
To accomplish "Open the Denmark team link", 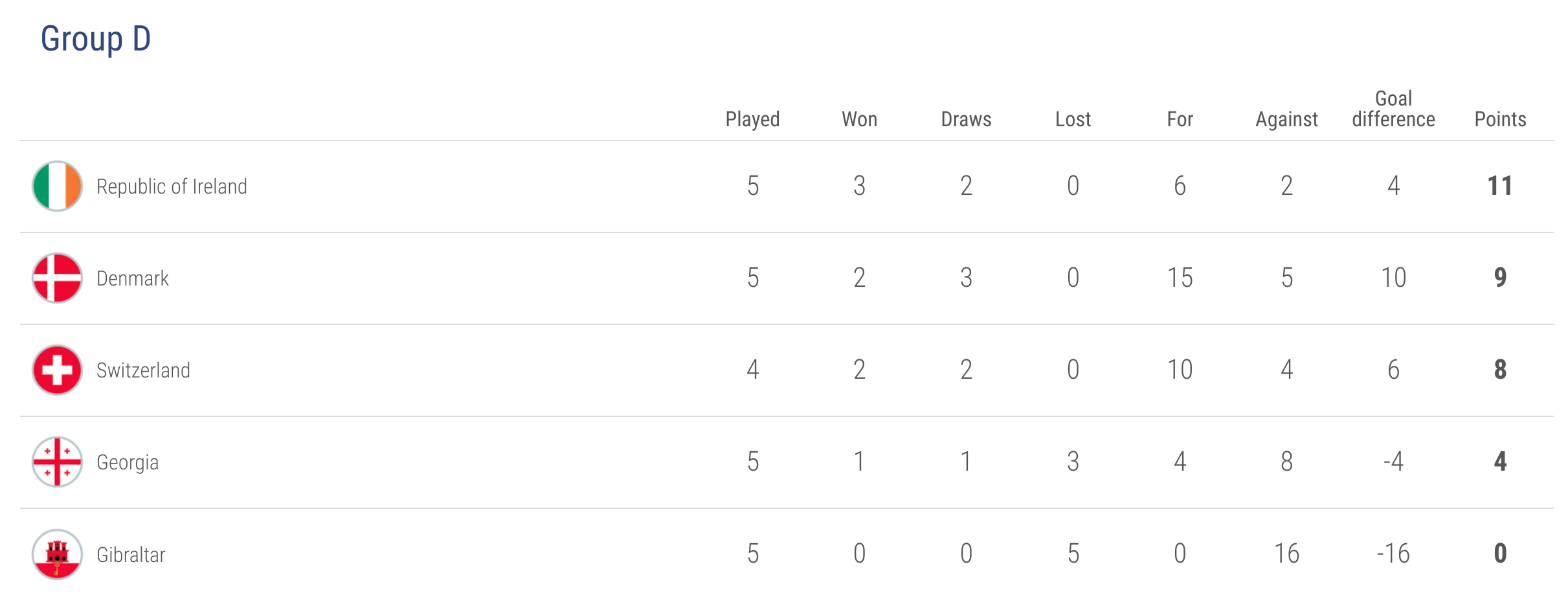I will click(x=133, y=278).
